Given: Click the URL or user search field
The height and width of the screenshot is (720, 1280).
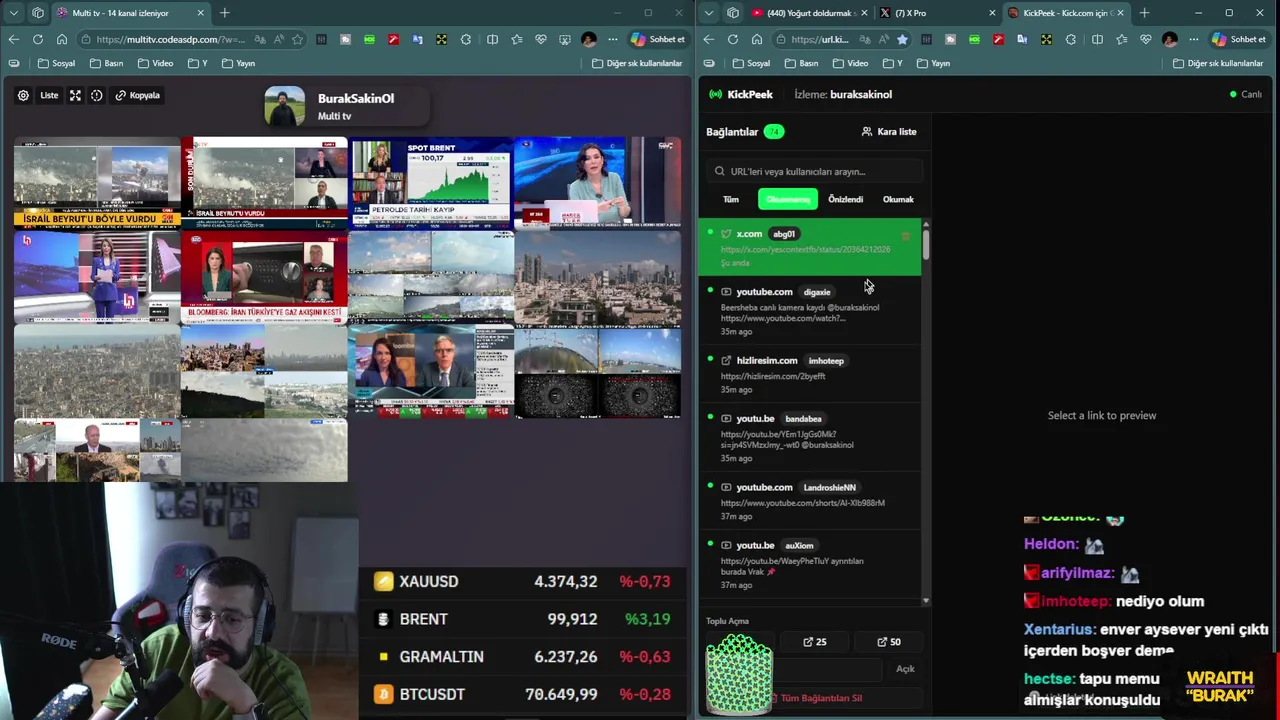Looking at the screenshot, I should 814,171.
